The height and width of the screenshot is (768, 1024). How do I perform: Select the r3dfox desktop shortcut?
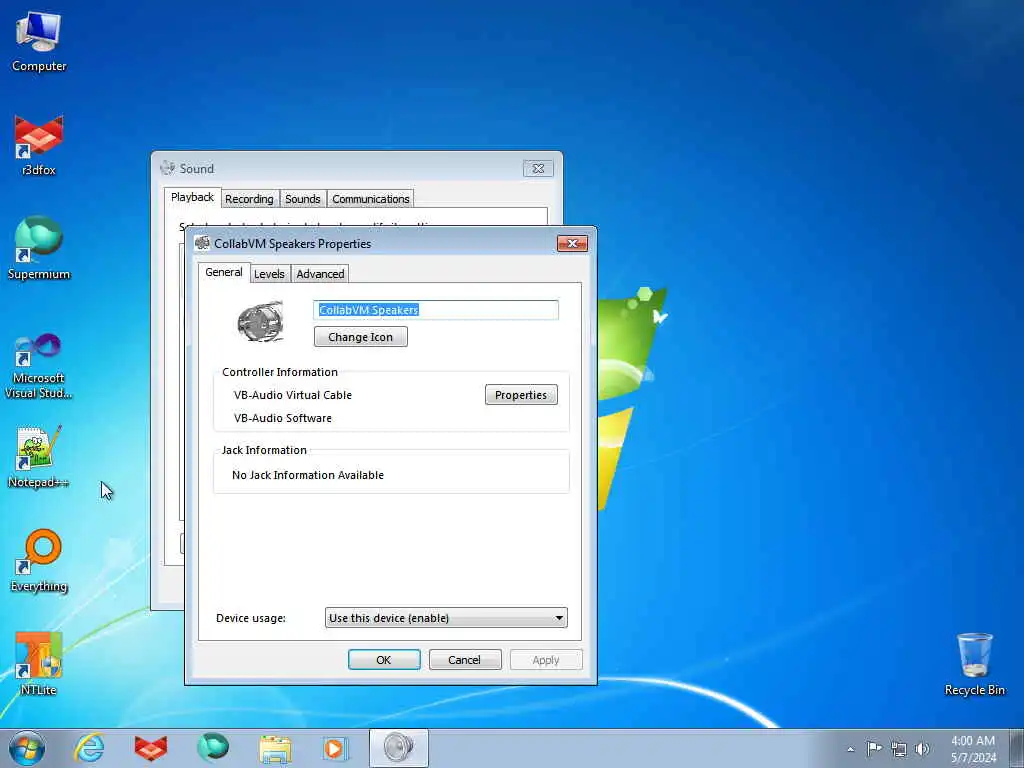[39, 145]
